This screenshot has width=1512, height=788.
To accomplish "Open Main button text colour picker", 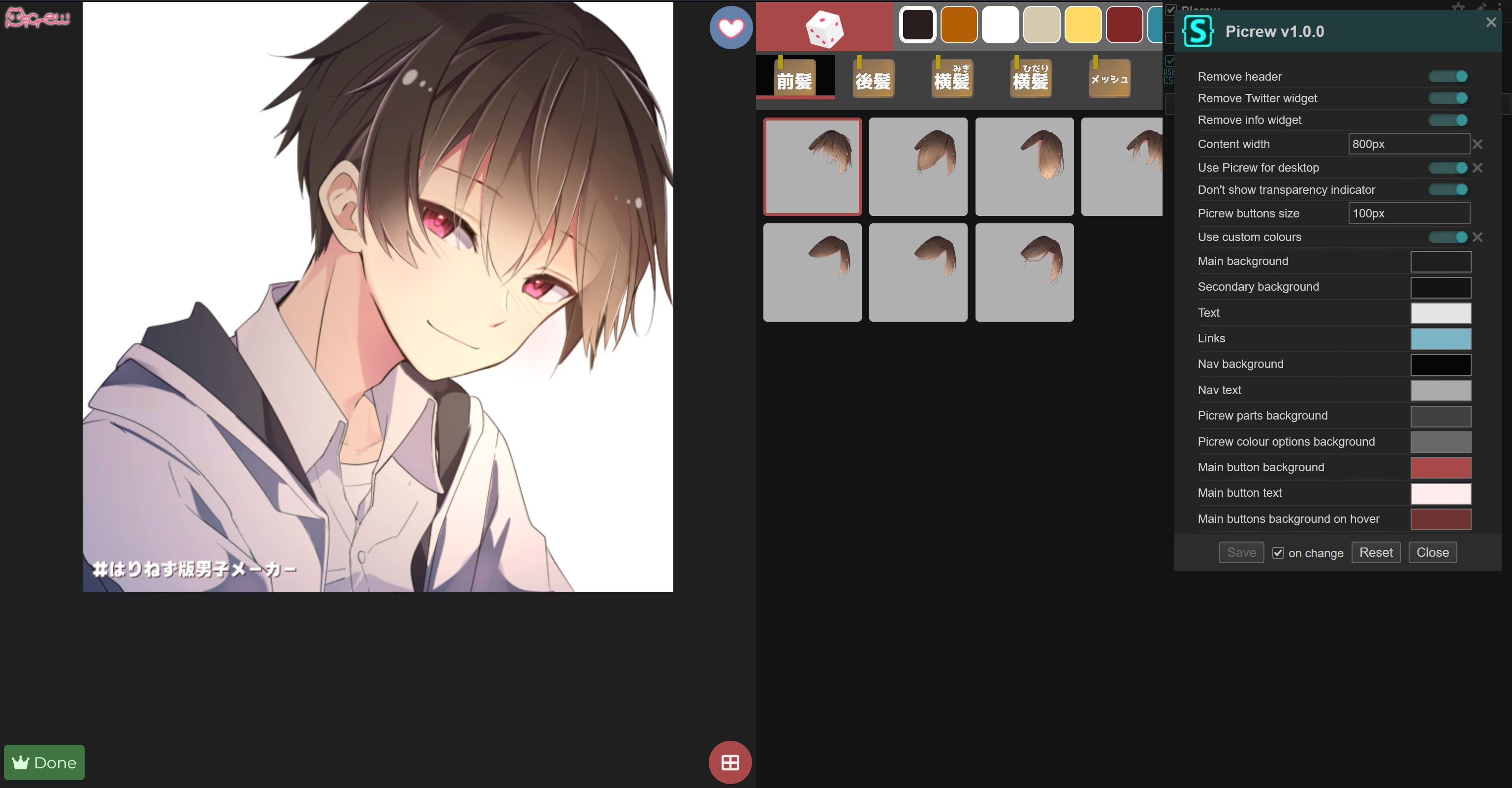I will (x=1441, y=494).
